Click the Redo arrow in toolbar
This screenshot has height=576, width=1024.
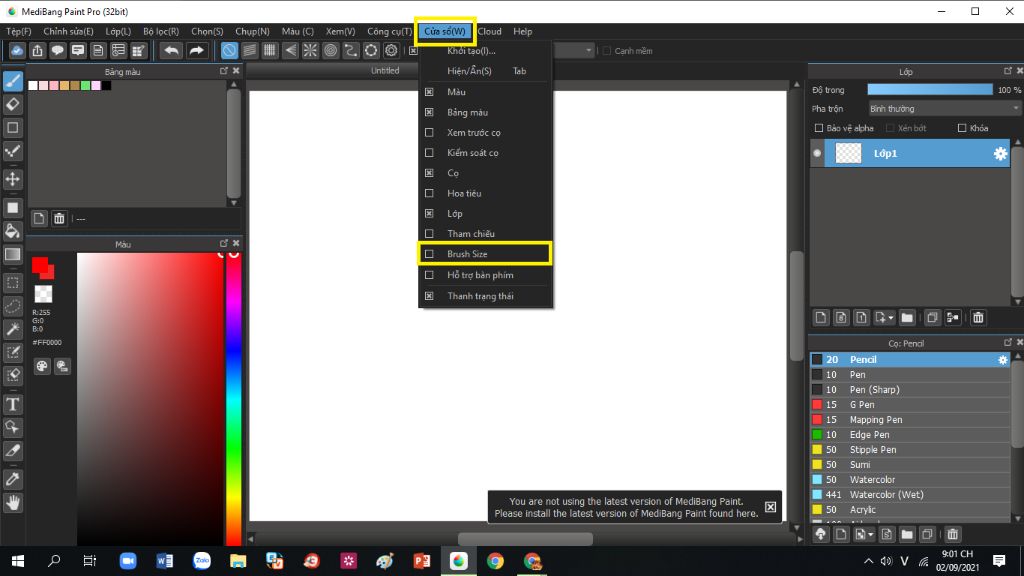pos(196,50)
